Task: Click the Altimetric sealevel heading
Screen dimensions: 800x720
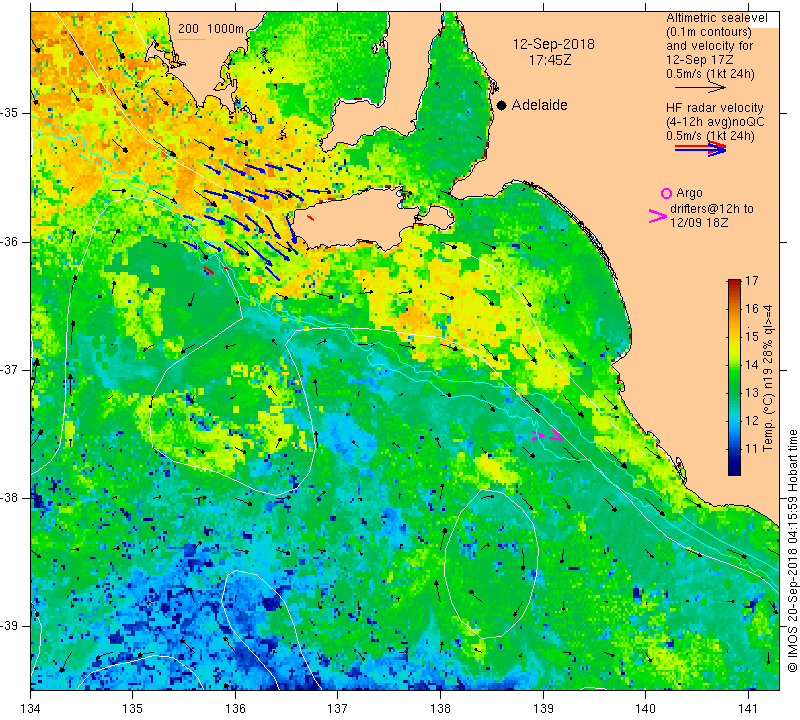Action: click(716, 18)
